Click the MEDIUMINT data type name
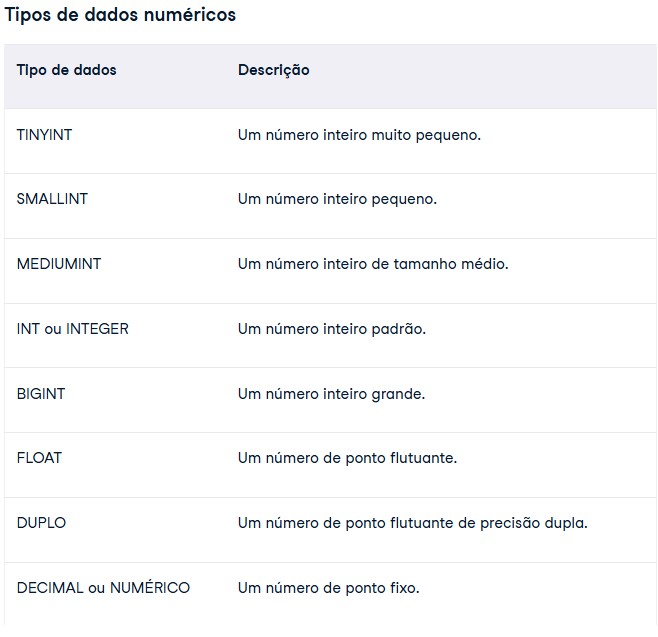Image resolution: width=658 pixels, height=637 pixels. point(59,264)
